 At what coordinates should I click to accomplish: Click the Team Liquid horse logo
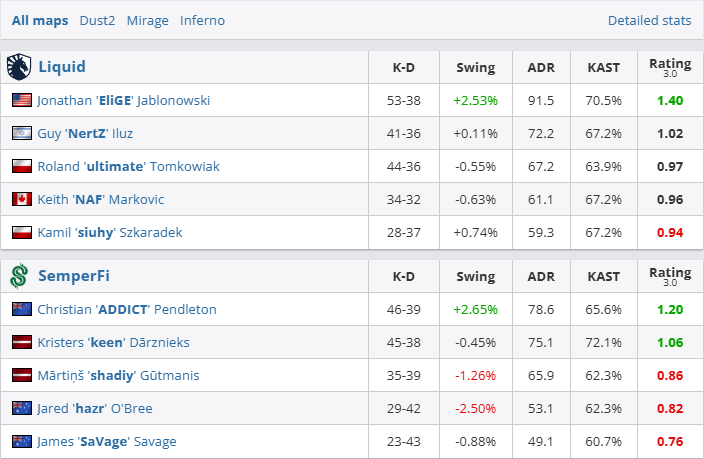point(20,67)
